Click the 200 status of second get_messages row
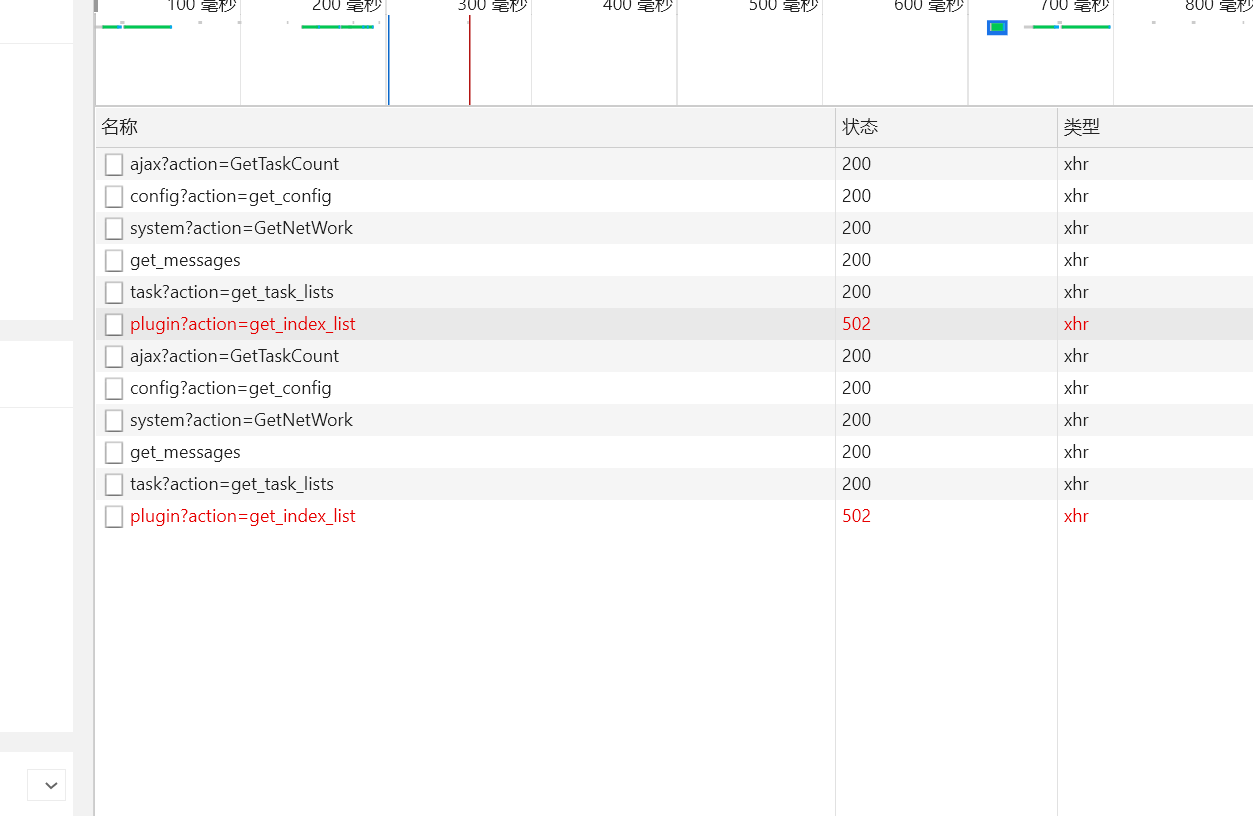 coord(856,452)
